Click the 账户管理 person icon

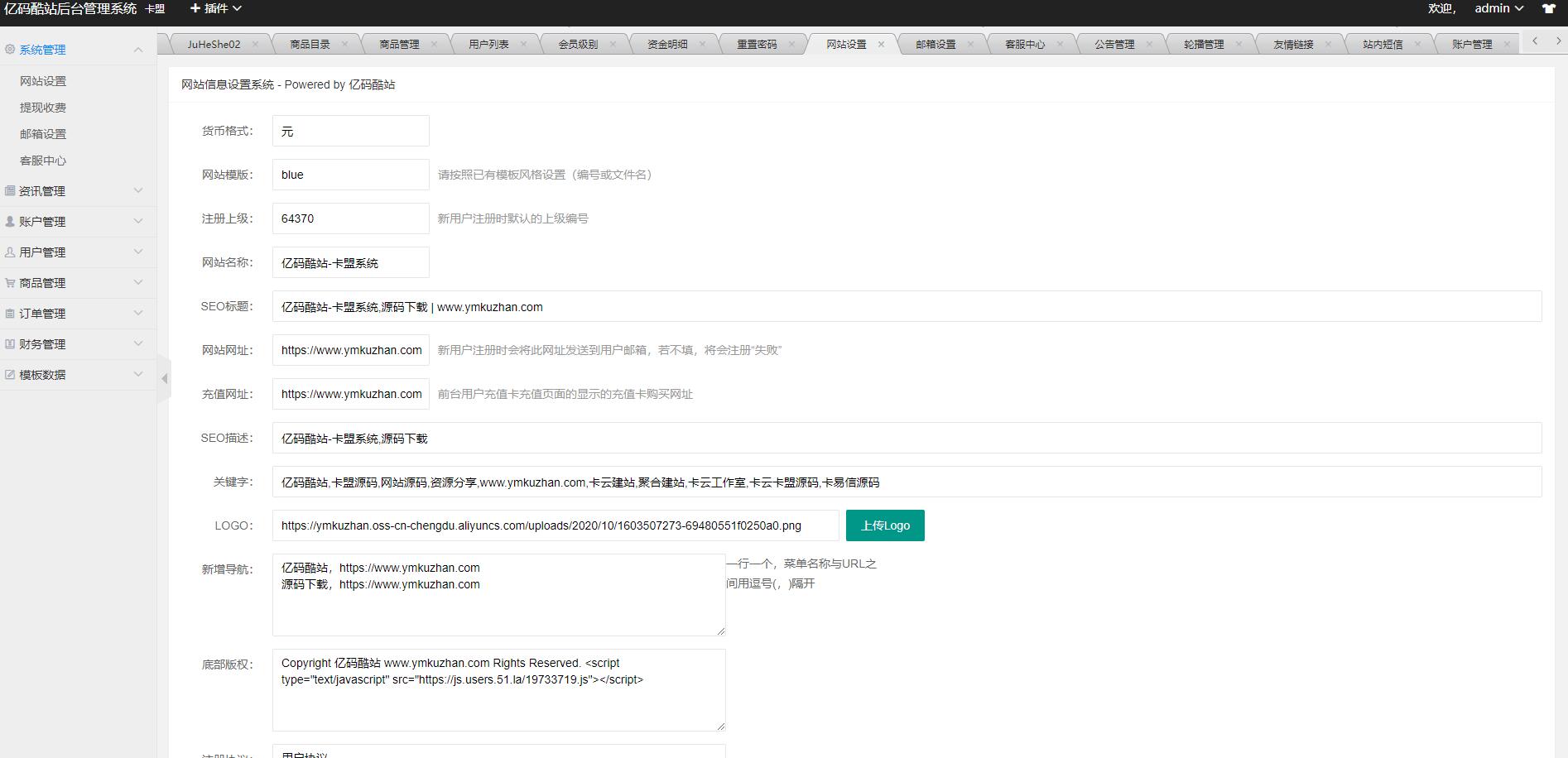pyautogui.click(x=10, y=222)
